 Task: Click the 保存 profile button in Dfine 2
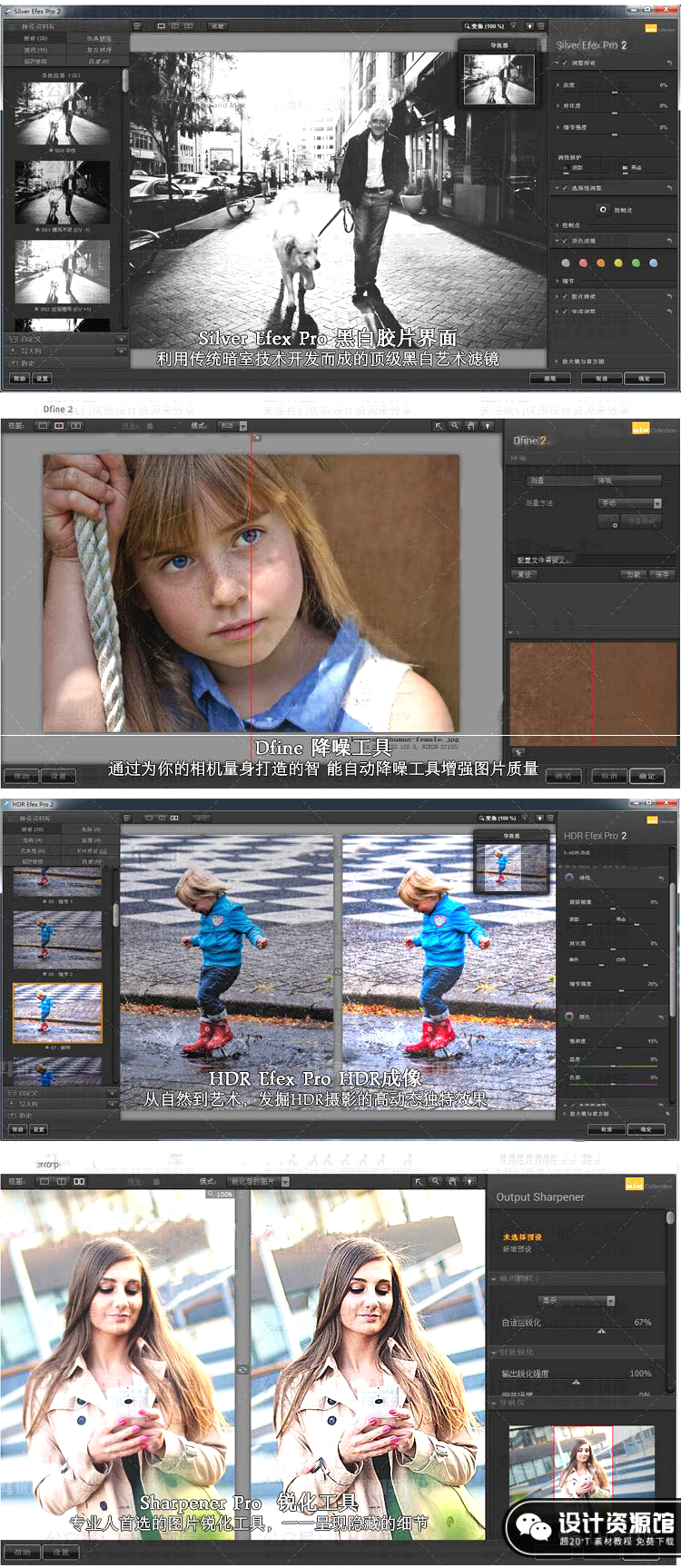pos(662,574)
